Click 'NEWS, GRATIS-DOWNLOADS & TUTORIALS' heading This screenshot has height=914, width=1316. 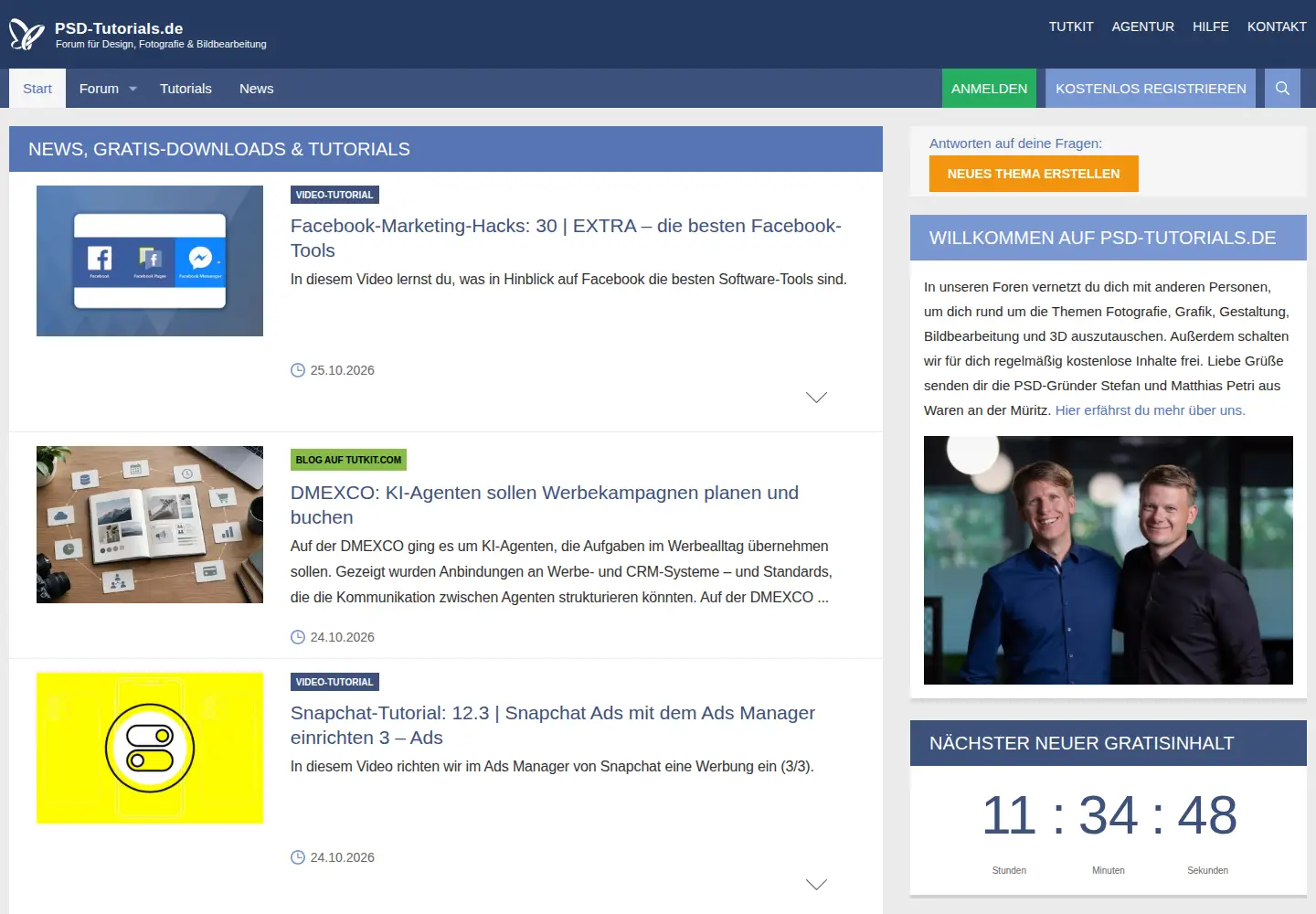(x=219, y=149)
